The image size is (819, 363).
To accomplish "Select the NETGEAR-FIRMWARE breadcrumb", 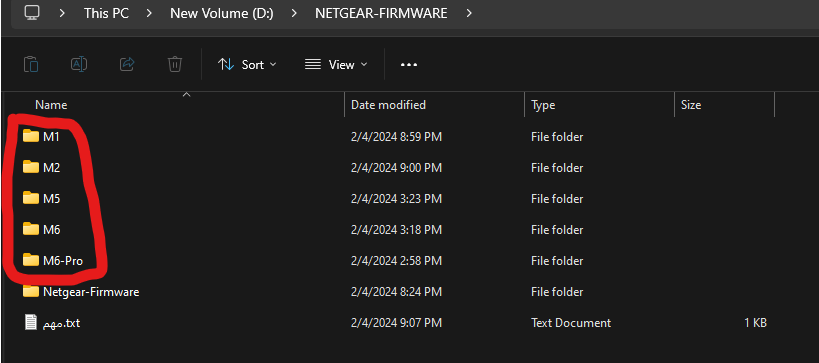I will (x=381, y=13).
